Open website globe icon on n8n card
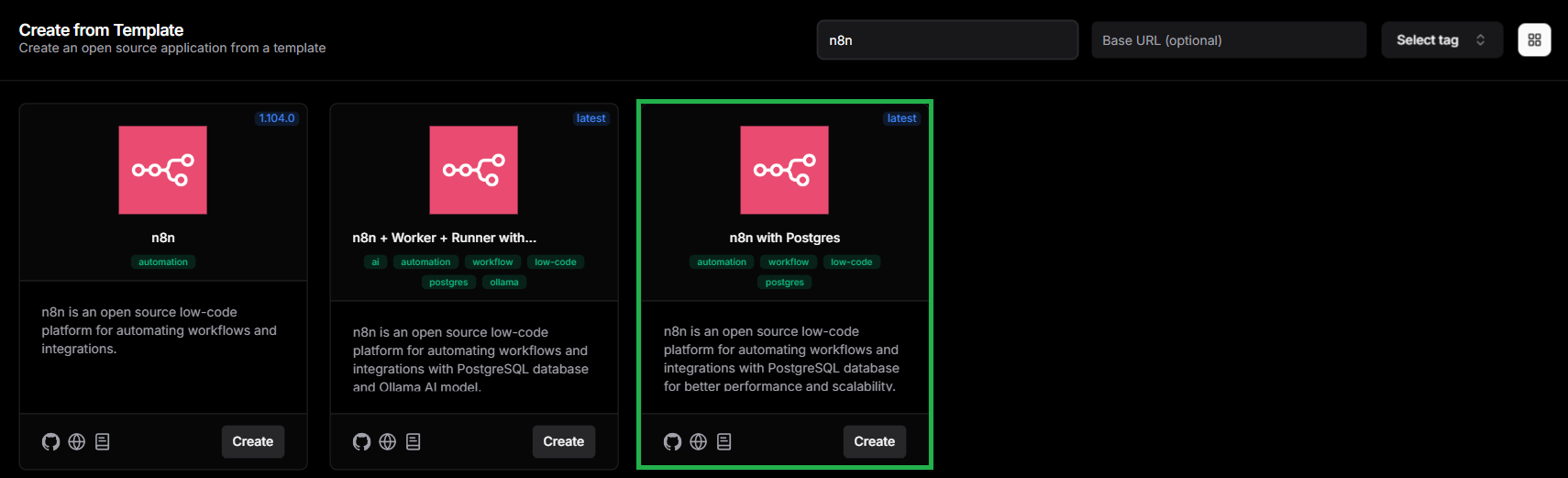 coord(77,442)
